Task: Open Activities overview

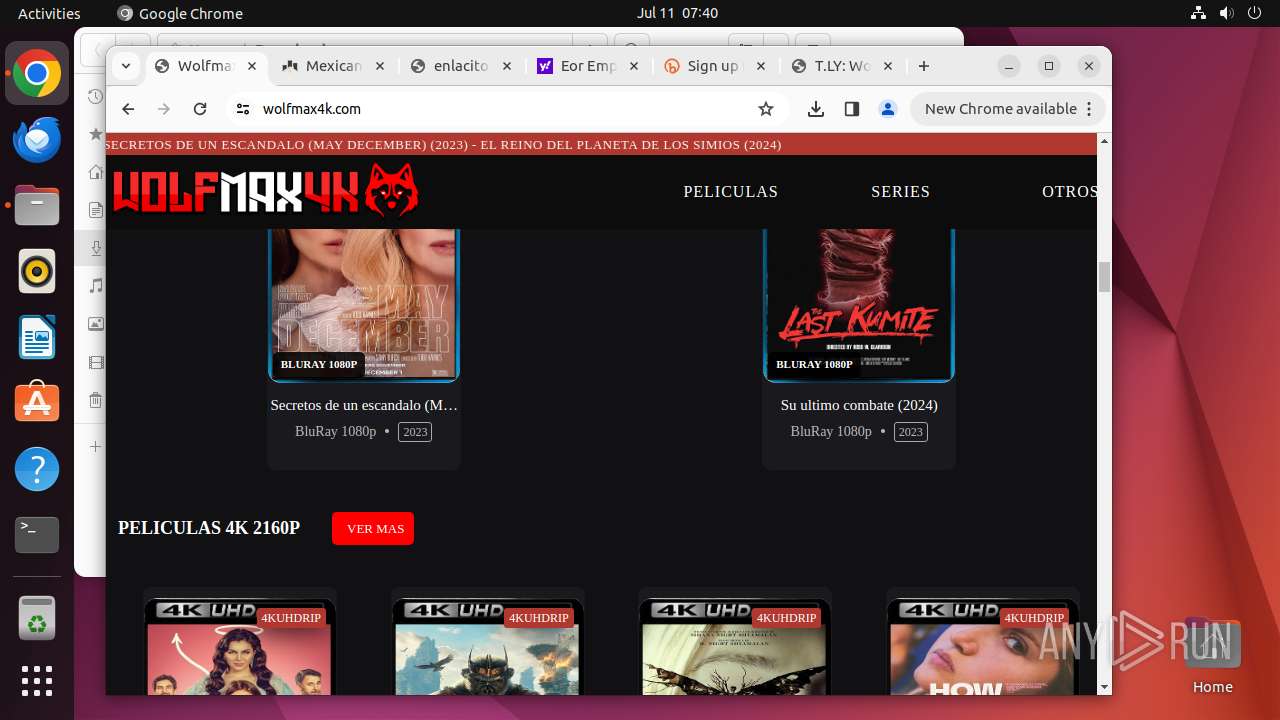Action: click(49, 13)
